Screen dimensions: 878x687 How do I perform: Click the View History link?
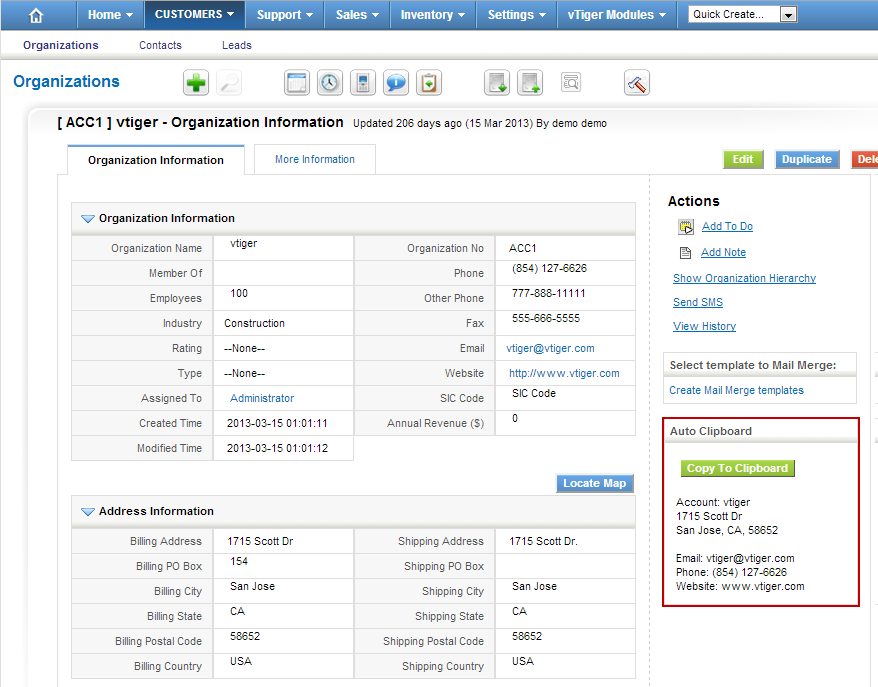click(x=704, y=326)
